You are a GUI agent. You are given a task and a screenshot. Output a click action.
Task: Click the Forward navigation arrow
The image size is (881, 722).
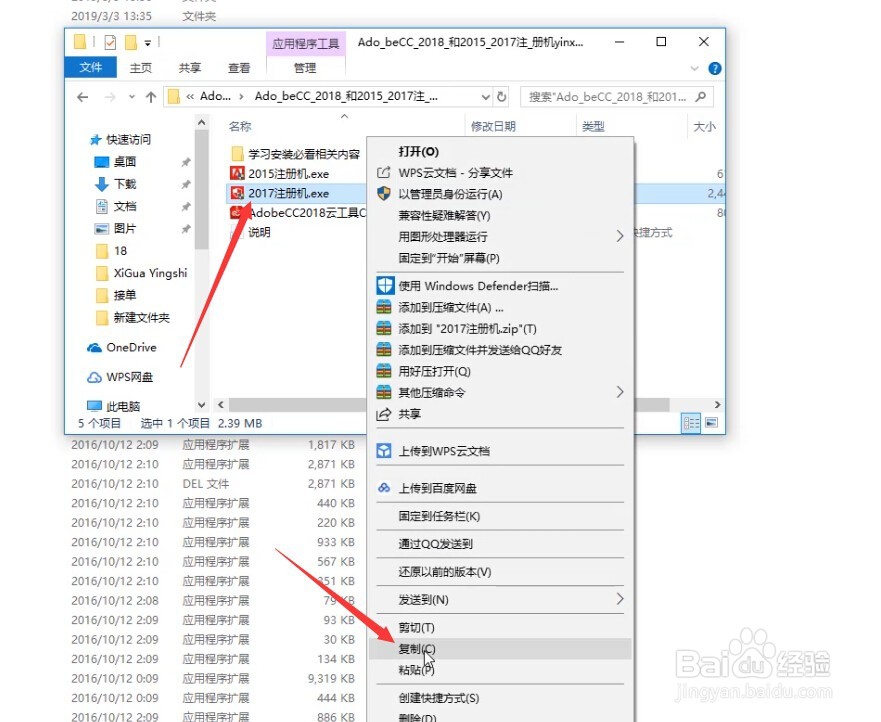tap(110, 97)
